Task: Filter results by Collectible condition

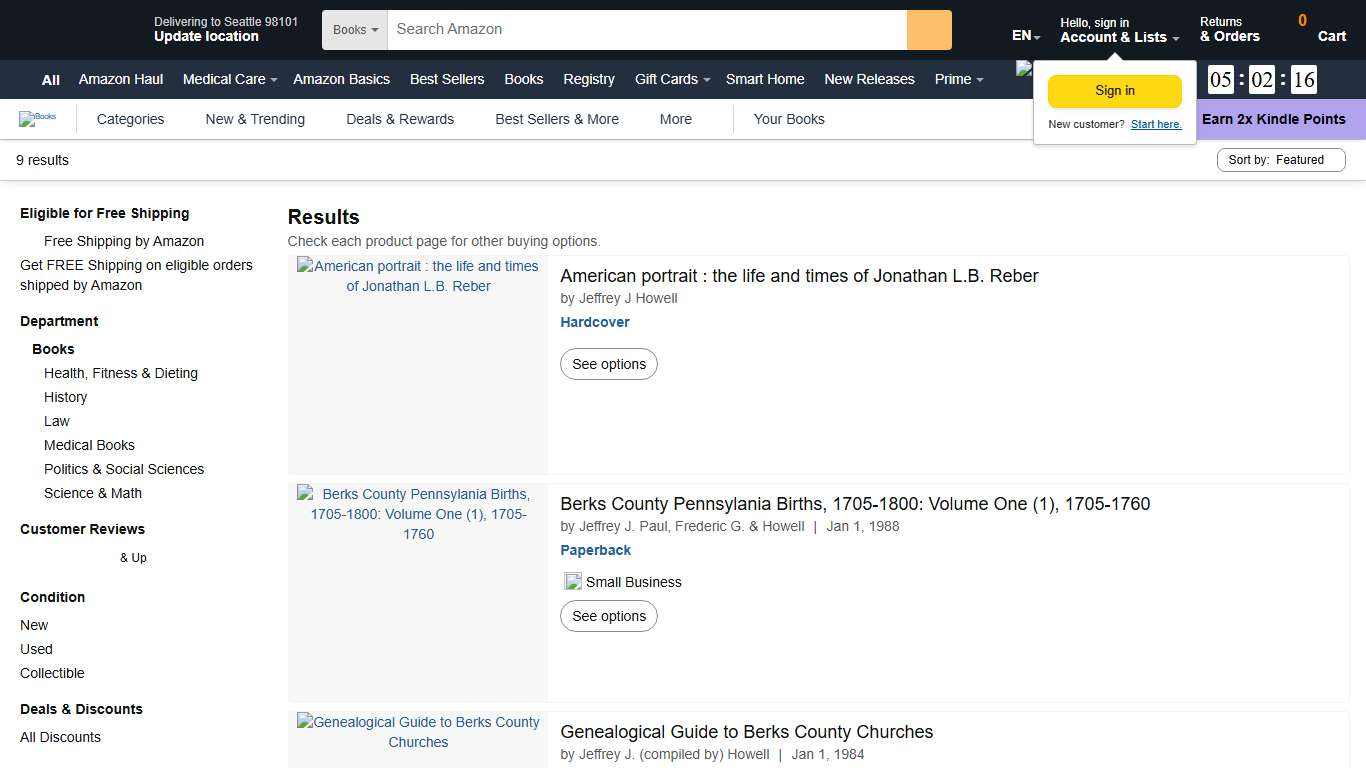Action: click(x=52, y=672)
